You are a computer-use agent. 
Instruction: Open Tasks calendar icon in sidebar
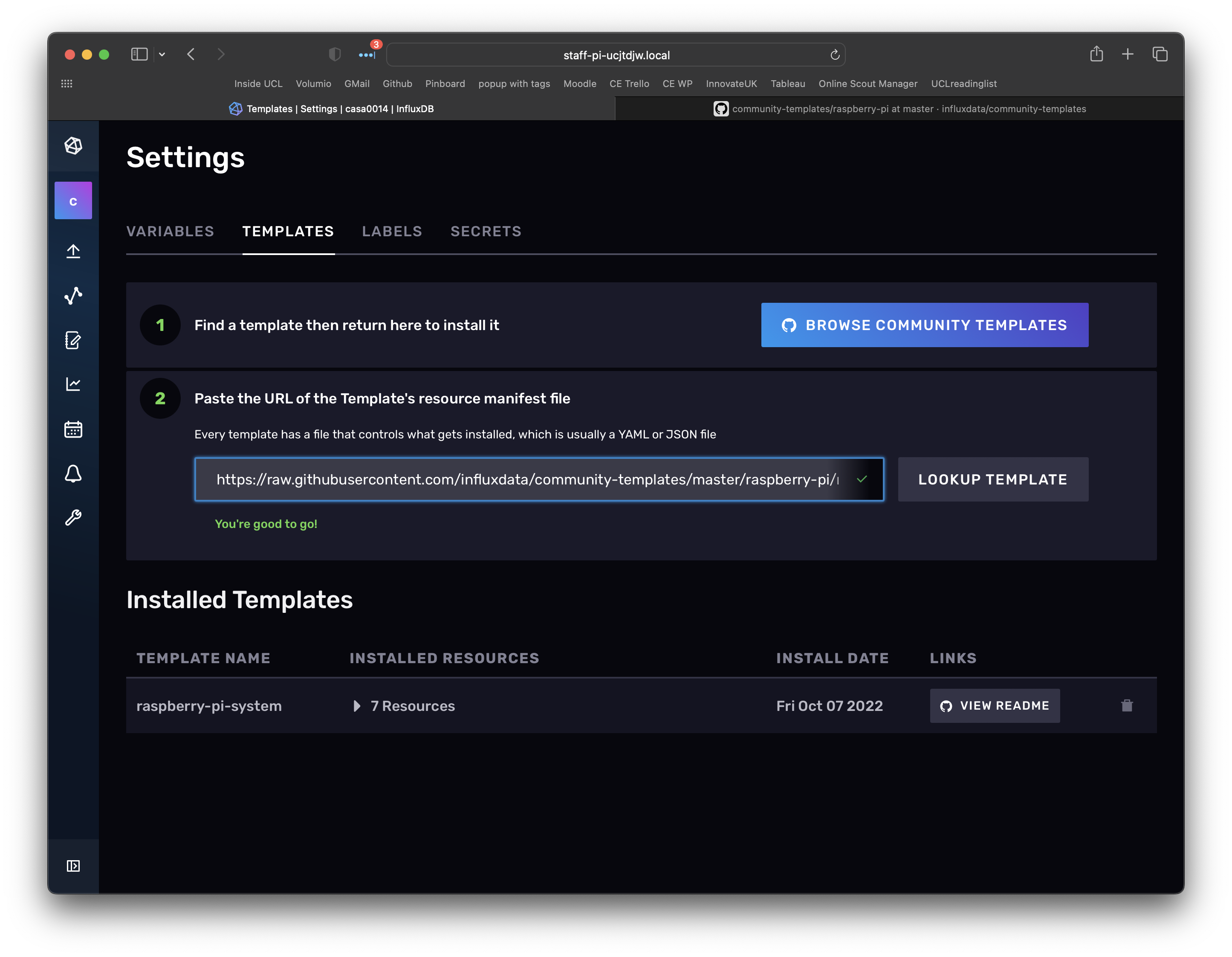tap(73, 429)
